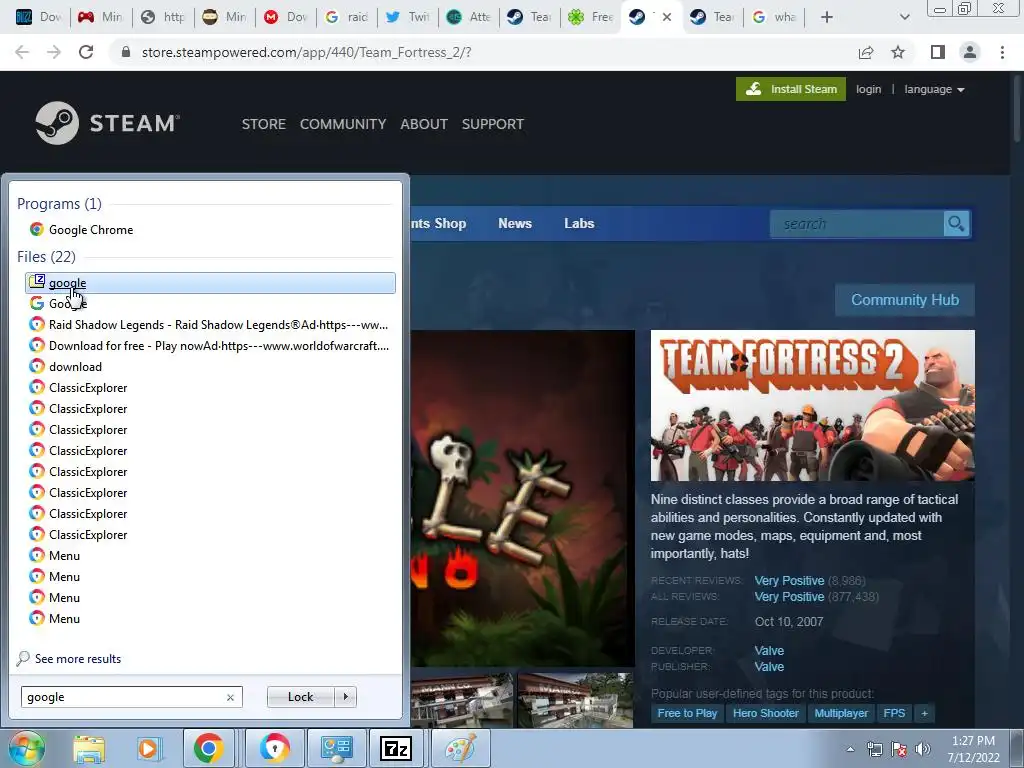Launch the media player taskbar icon
This screenshot has height=768, width=1024.
tap(148, 748)
